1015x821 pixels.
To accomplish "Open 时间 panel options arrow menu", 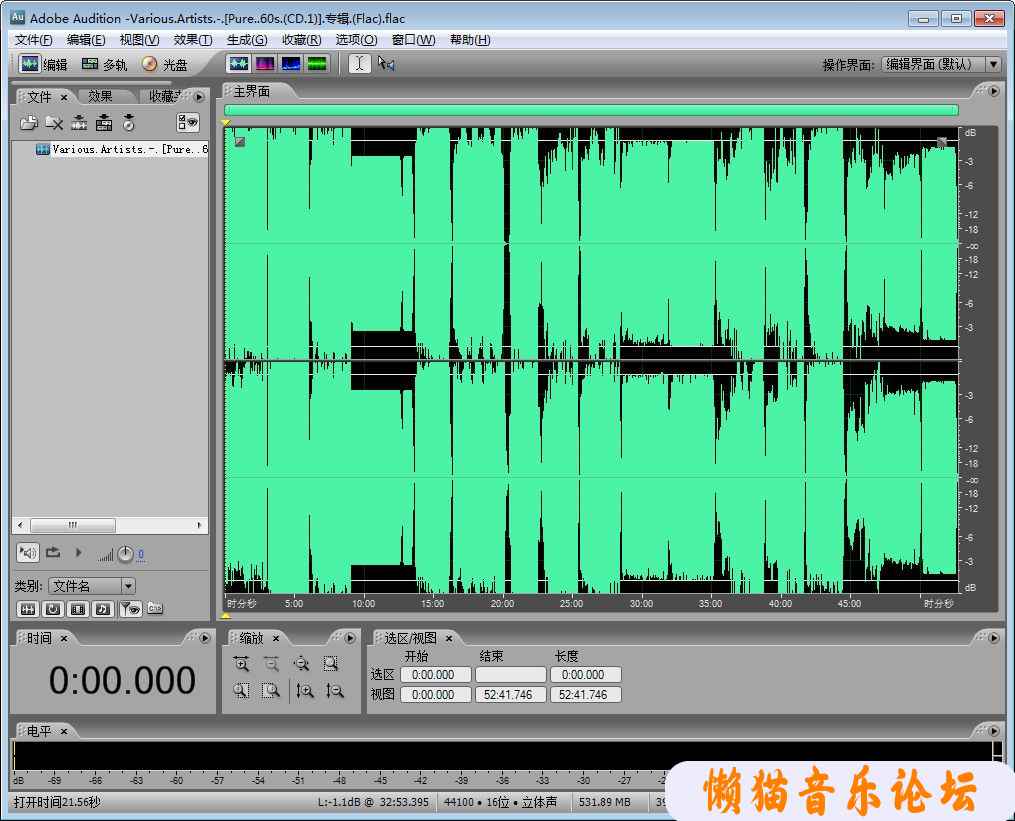I will coord(205,638).
